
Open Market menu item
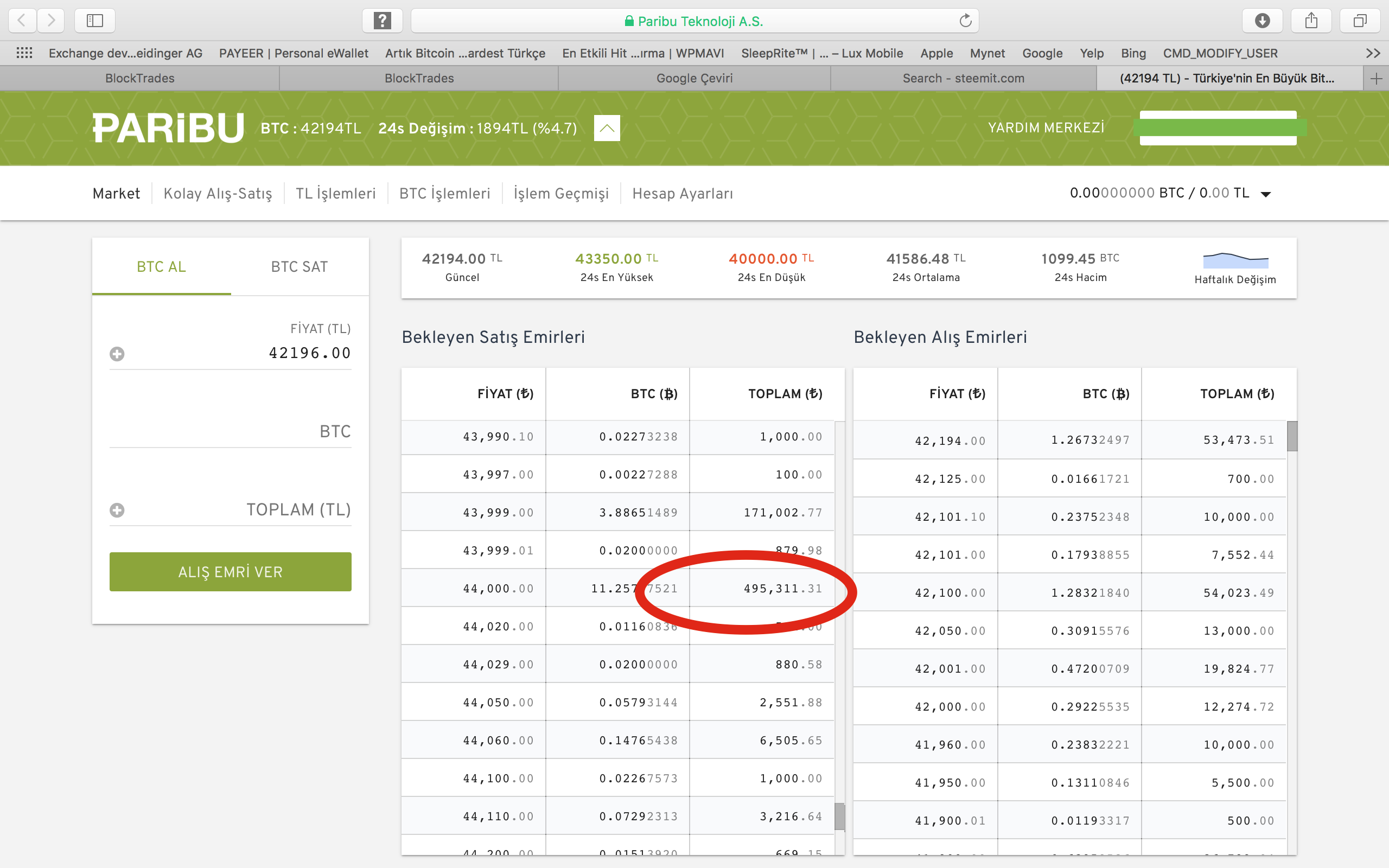[116, 194]
